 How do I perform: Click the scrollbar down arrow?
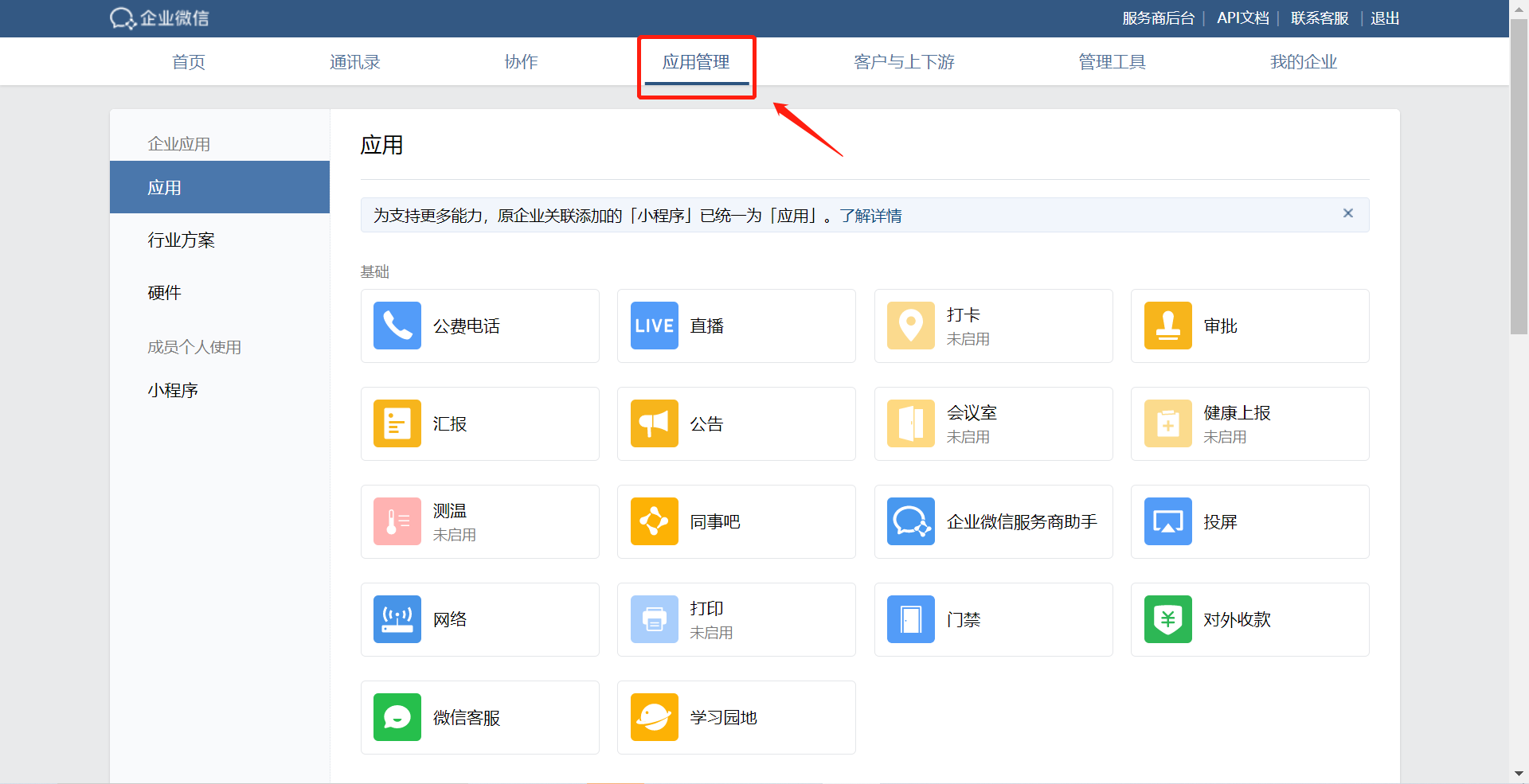pos(1519,774)
